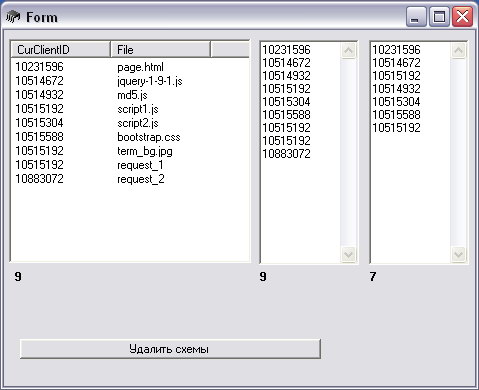Click the count label 9 under the middle list
Viewport: 479px width, 390px height.
click(263, 276)
